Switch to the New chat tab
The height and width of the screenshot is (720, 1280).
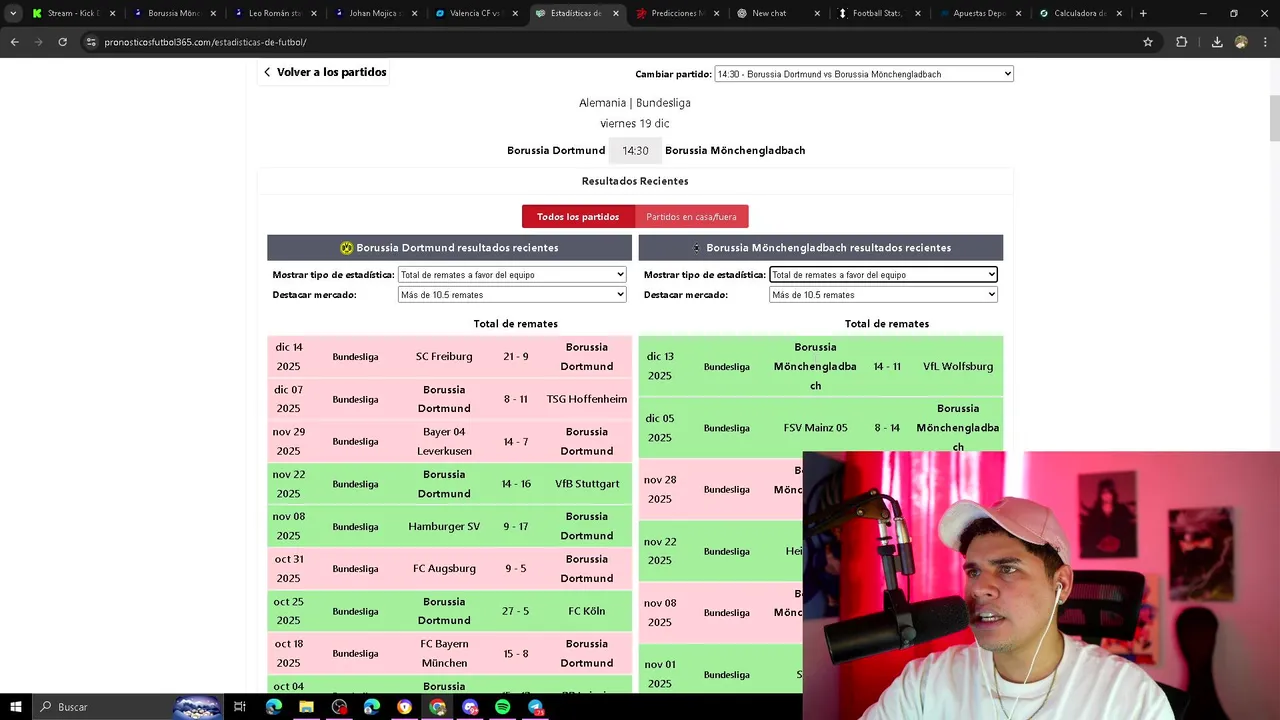(x=777, y=13)
